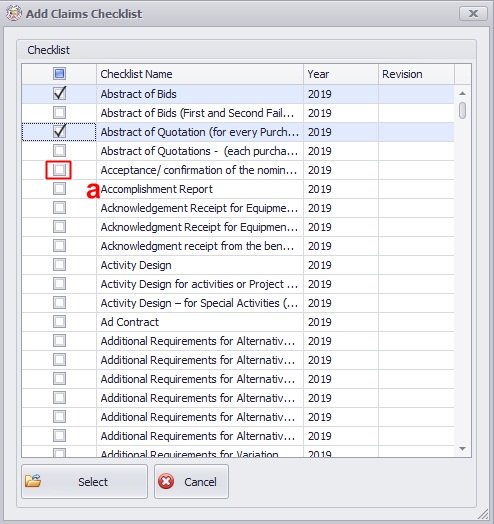Check the Acknowledgment receipt from the ben... checkbox

coord(59,246)
